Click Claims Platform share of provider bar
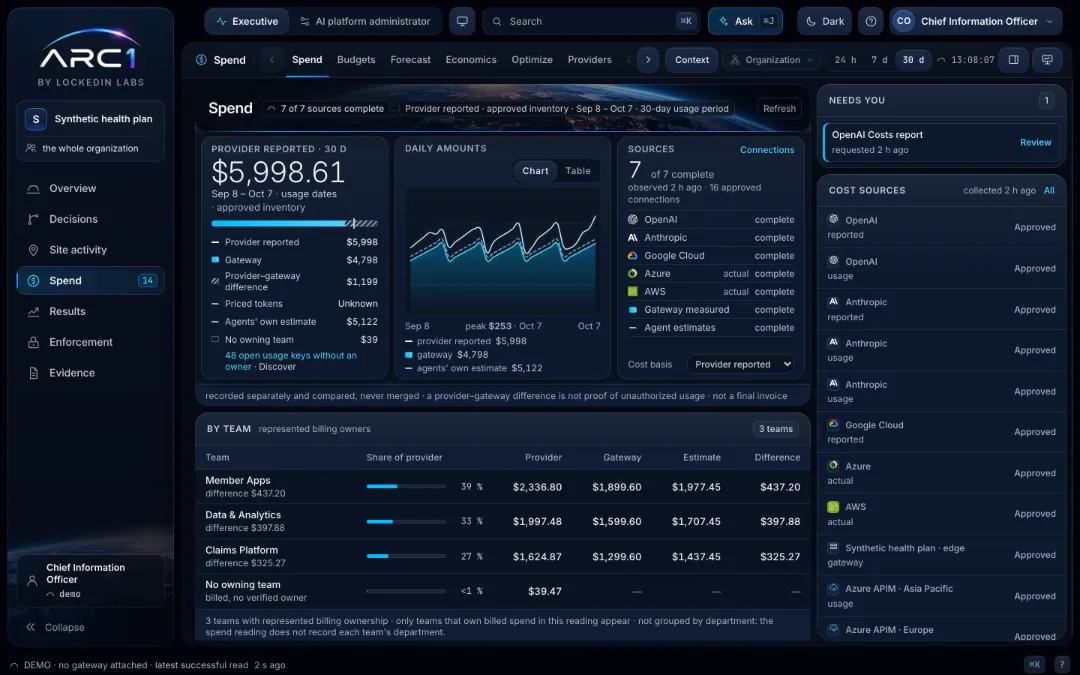 click(x=406, y=556)
